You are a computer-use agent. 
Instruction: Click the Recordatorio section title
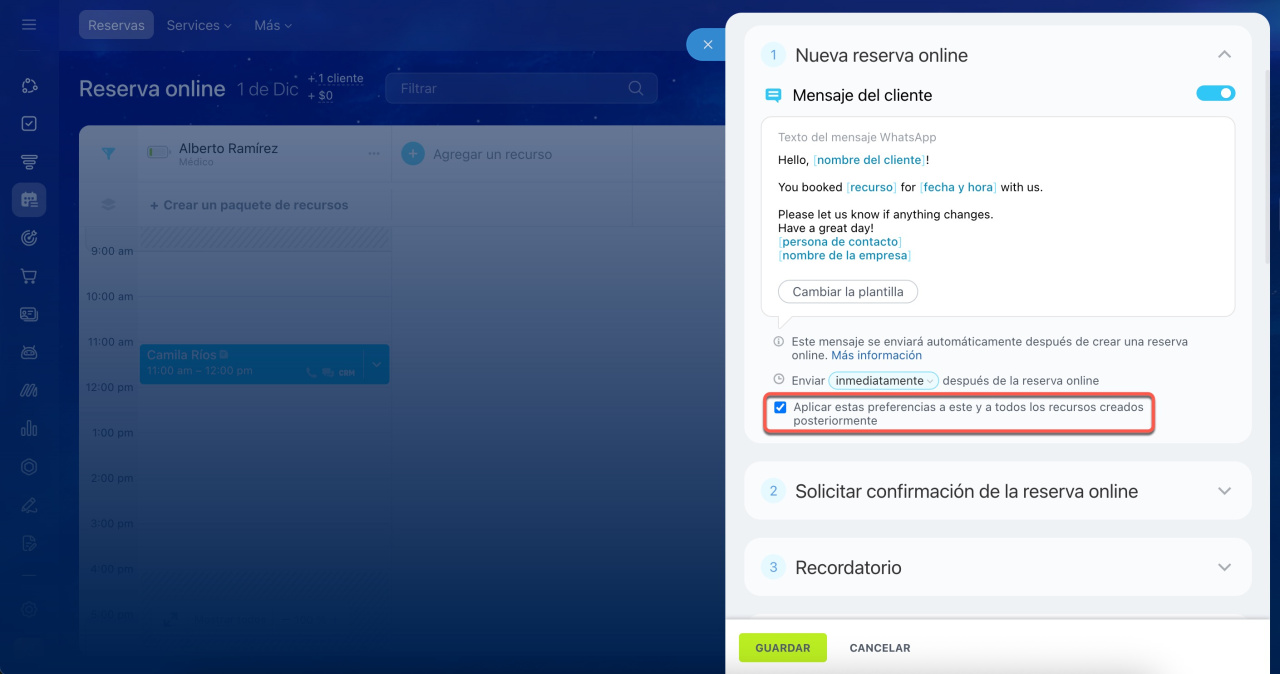coord(848,567)
